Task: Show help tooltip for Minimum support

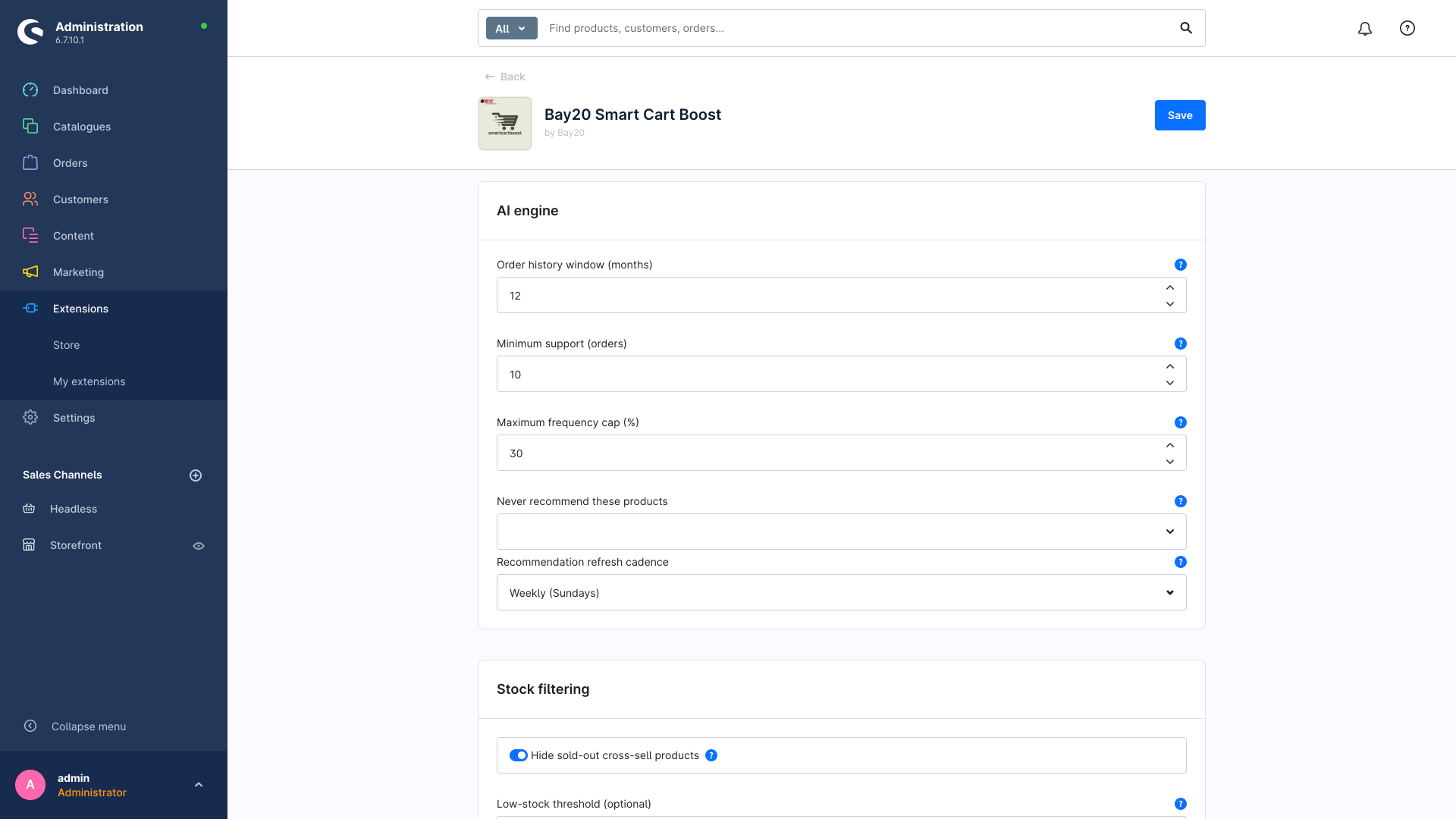Action: click(1181, 344)
